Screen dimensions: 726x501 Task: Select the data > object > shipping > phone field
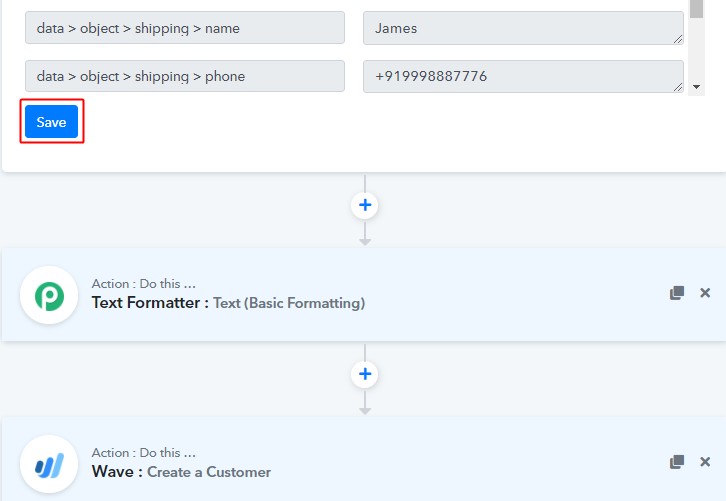pos(185,76)
